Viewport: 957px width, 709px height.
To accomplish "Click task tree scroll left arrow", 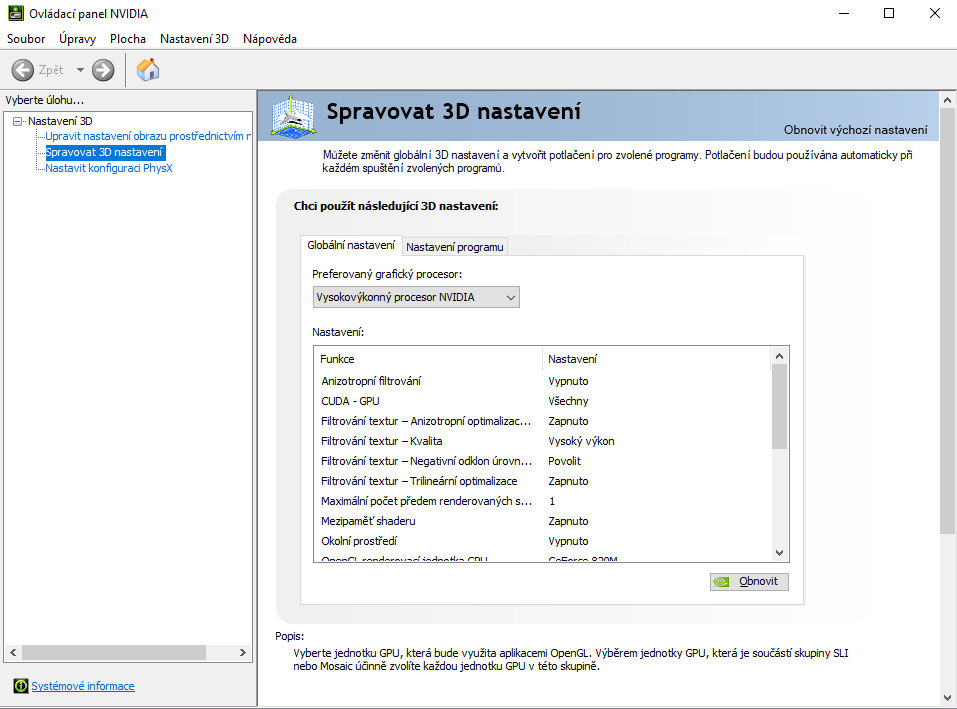I will pos(13,652).
